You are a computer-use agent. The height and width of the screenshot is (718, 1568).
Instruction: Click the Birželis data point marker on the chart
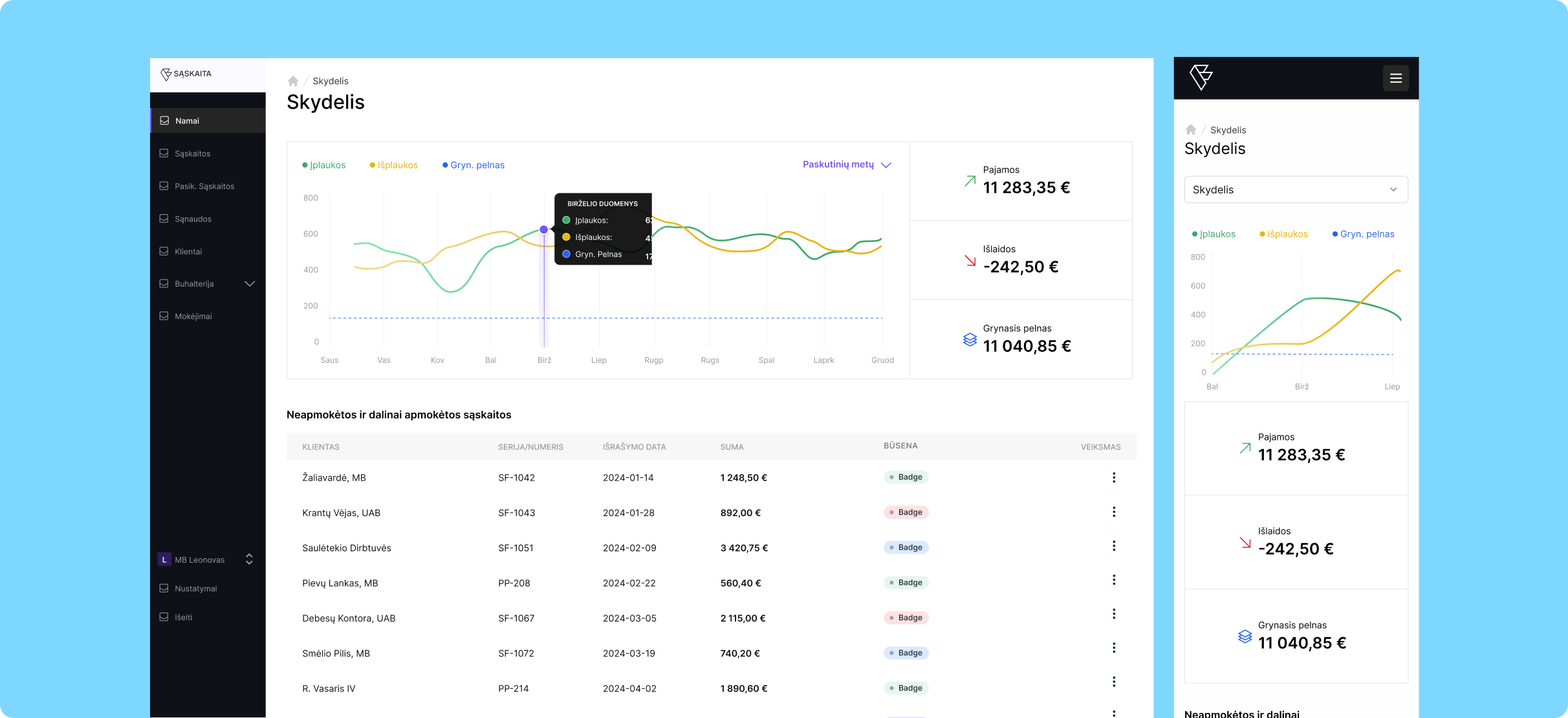coord(544,230)
